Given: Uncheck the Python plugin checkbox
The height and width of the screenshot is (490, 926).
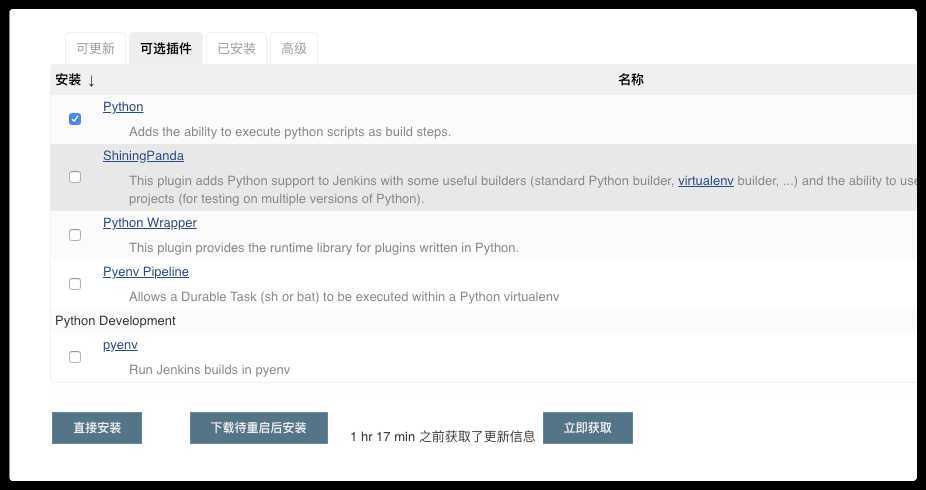Looking at the screenshot, I should pos(75,119).
